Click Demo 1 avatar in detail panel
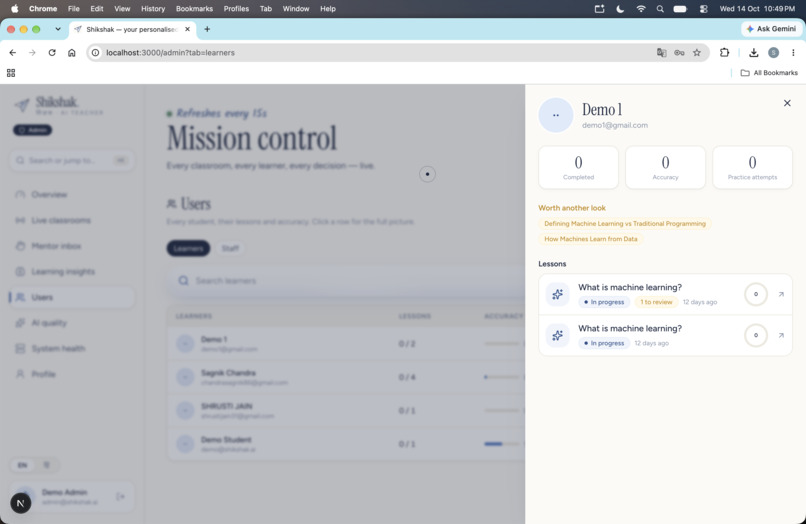806x524 pixels. tap(556, 115)
